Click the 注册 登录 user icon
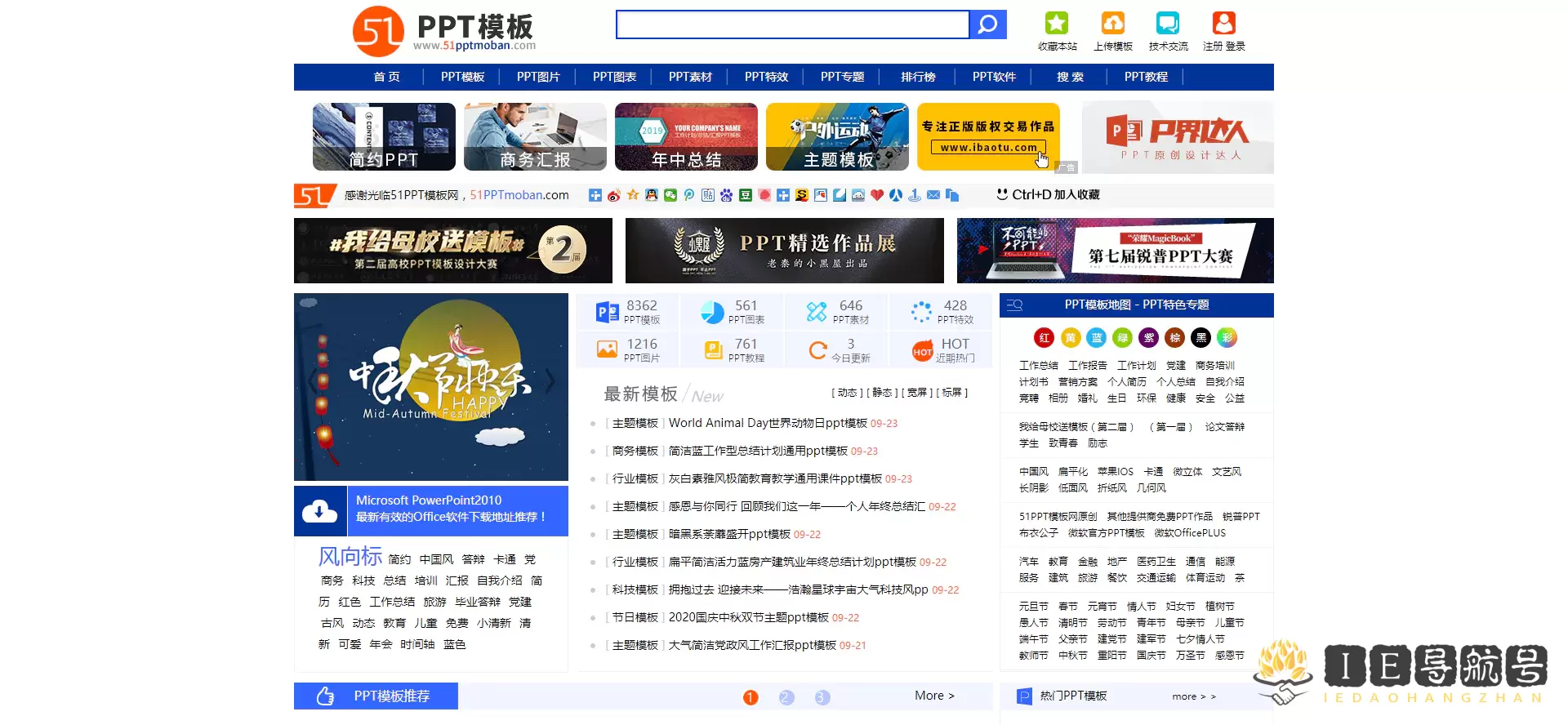The width and height of the screenshot is (1568, 725). (x=1223, y=23)
